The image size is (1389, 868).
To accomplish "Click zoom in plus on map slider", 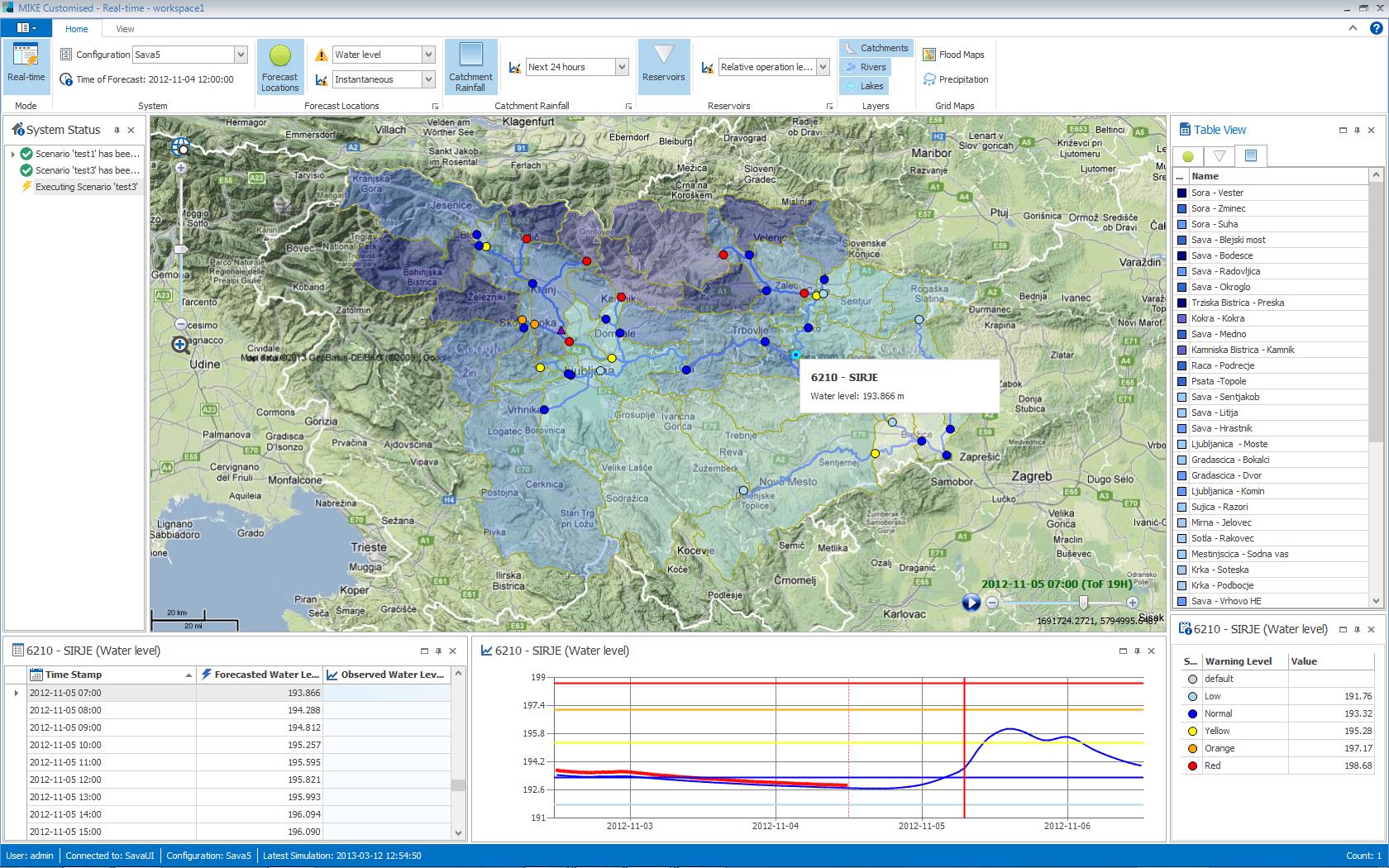I will [181, 168].
